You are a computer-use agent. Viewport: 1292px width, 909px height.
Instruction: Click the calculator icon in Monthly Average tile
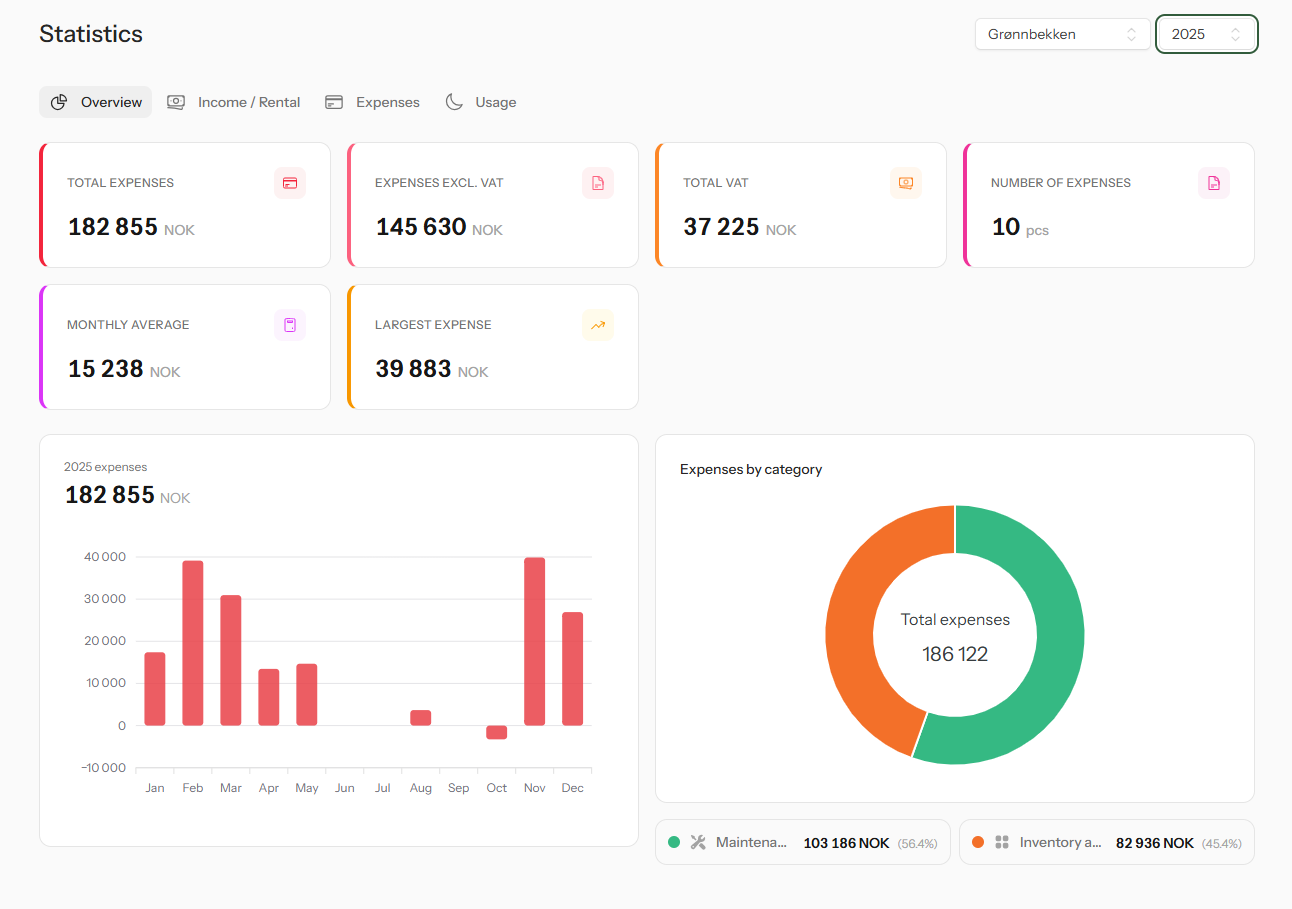pyautogui.click(x=290, y=325)
